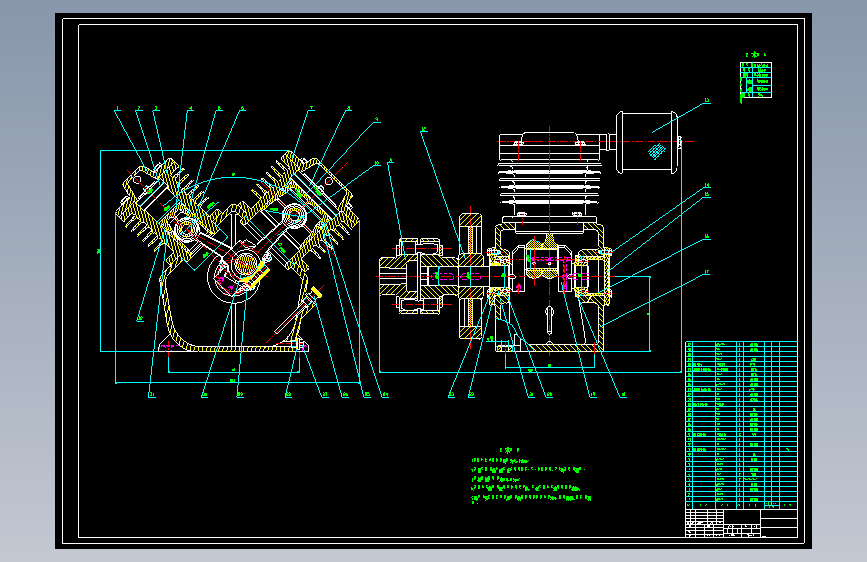Select the crankshaft journal in V-view center
Image resolution: width=867 pixels, height=562 pixels.
(x=244, y=264)
